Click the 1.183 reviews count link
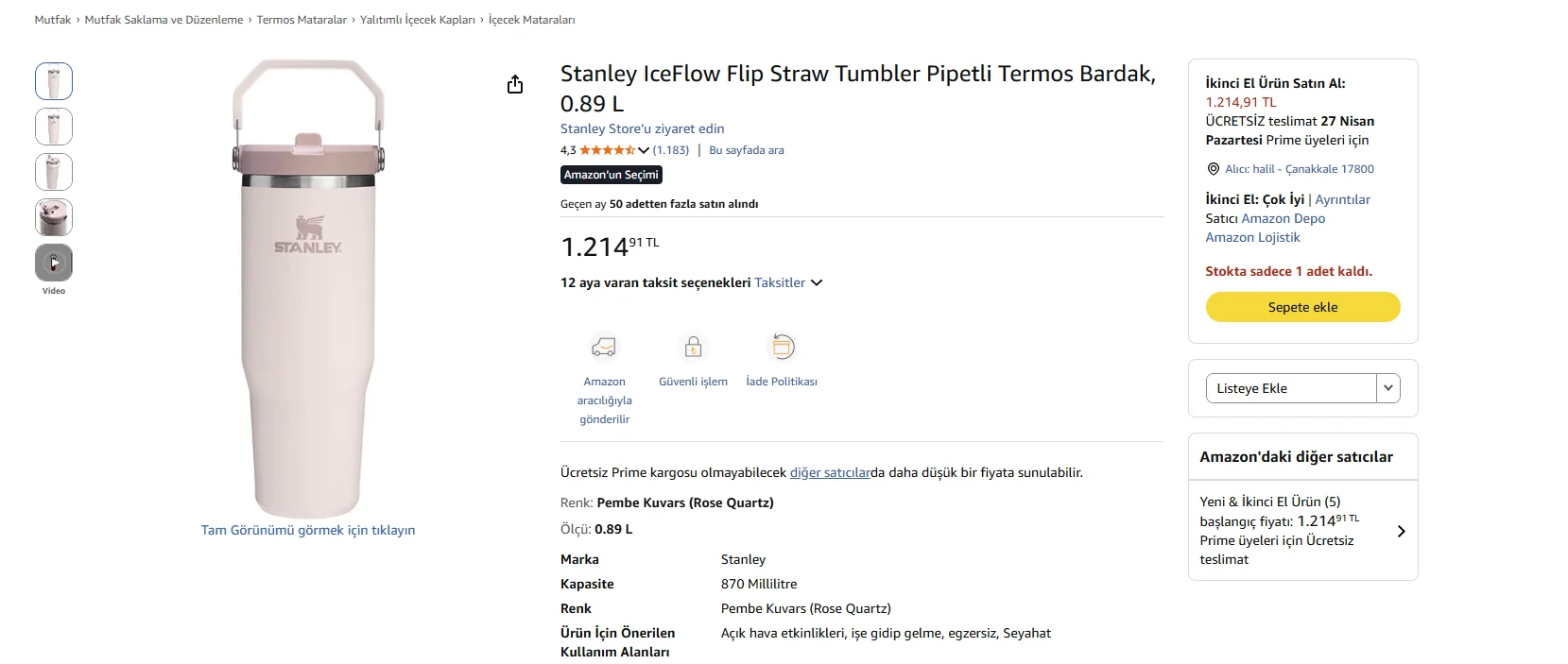This screenshot has height=664, width=1568. [x=671, y=150]
